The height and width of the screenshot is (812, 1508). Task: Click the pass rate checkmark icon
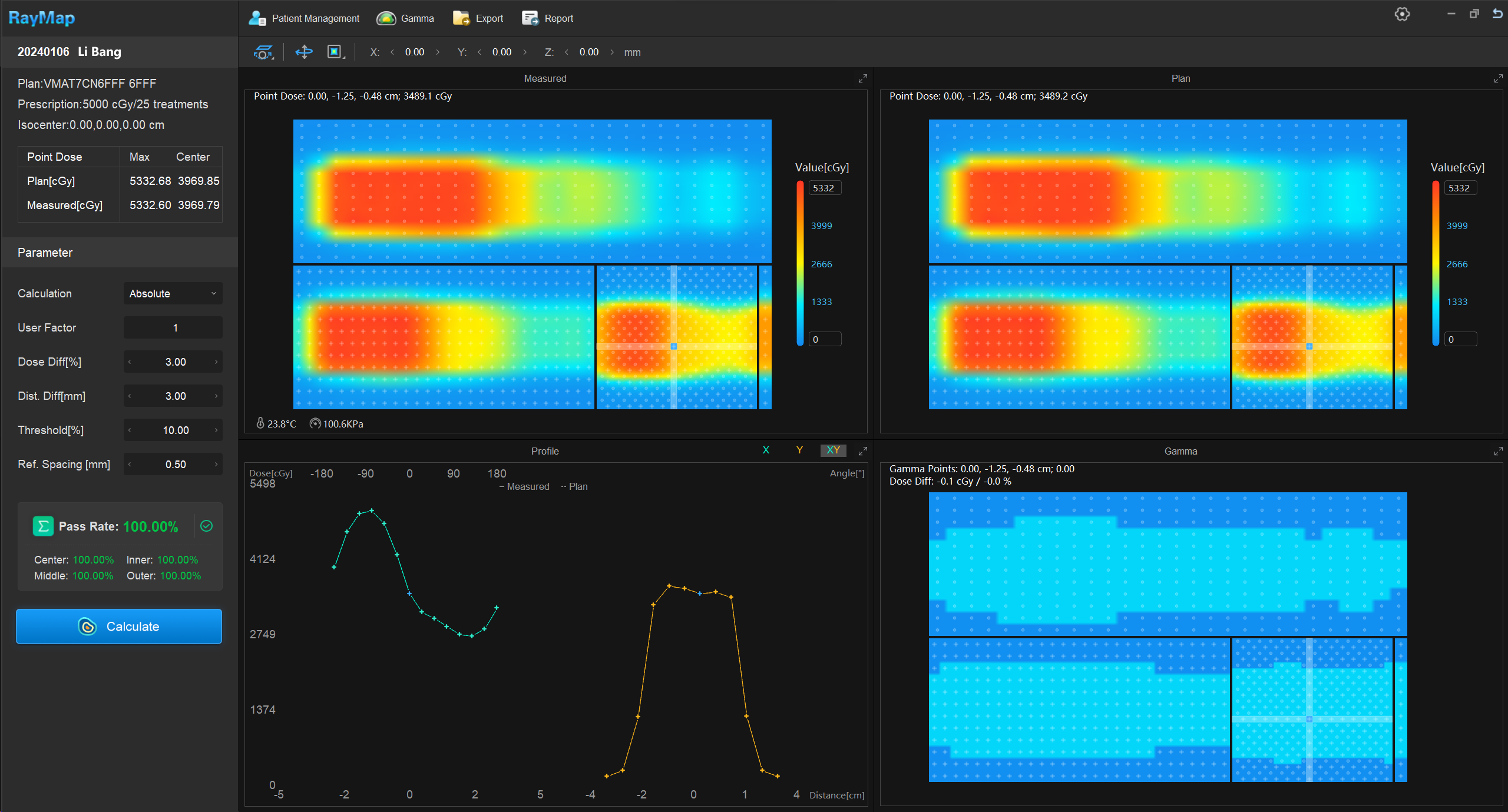point(206,526)
